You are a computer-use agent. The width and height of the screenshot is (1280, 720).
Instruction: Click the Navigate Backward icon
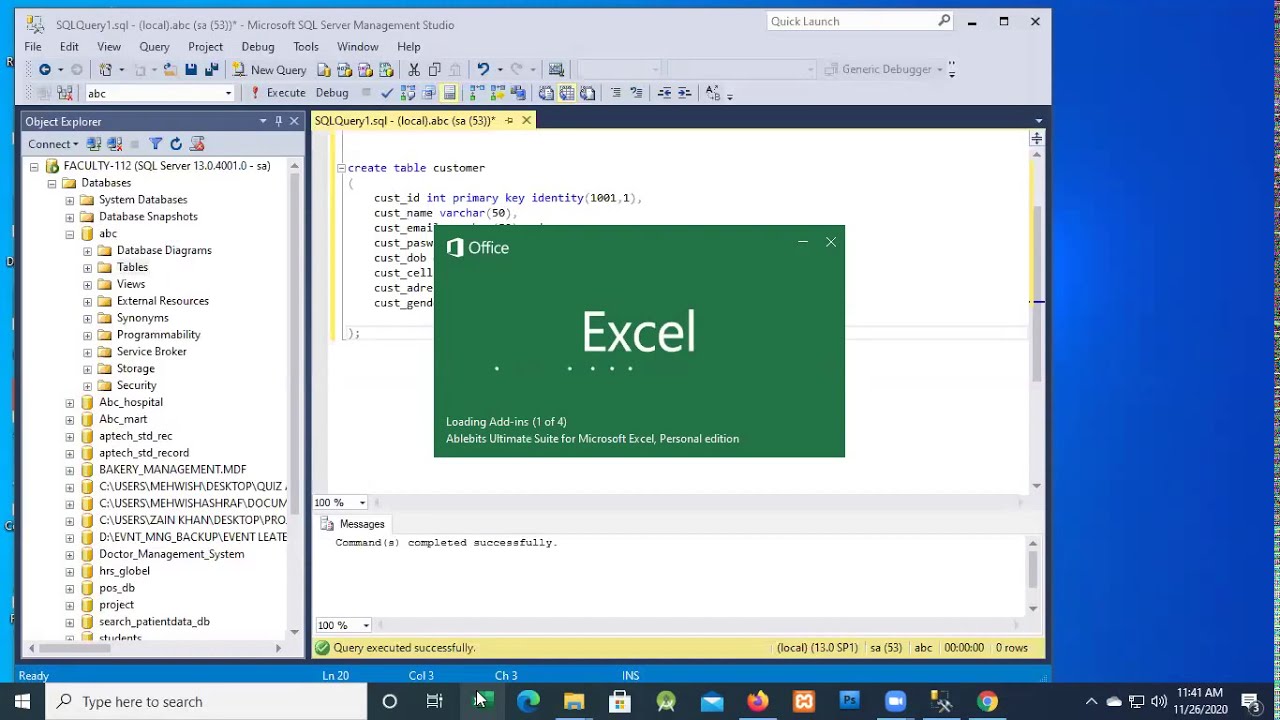[x=44, y=69]
